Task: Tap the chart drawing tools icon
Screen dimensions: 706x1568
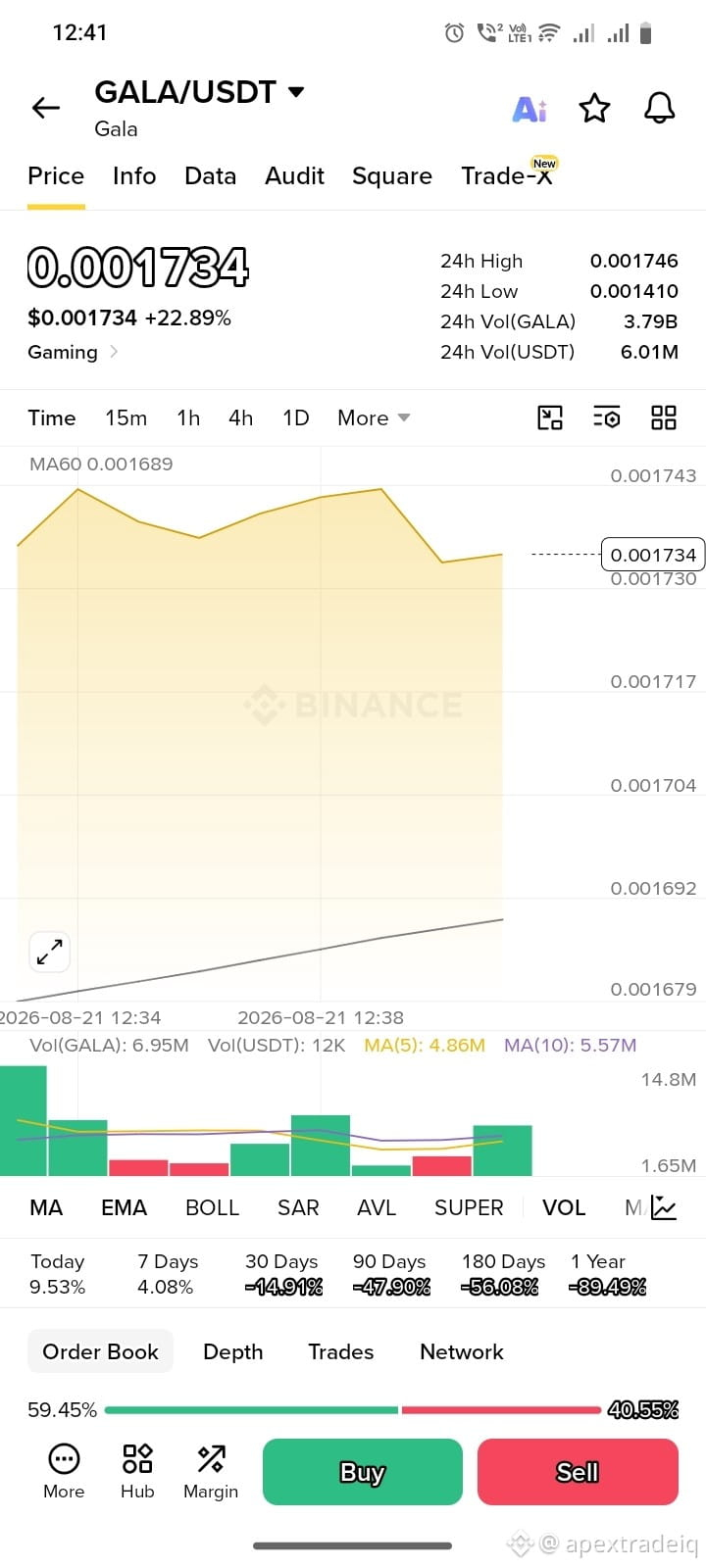Action: pyautogui.click(x=550, y=418)
